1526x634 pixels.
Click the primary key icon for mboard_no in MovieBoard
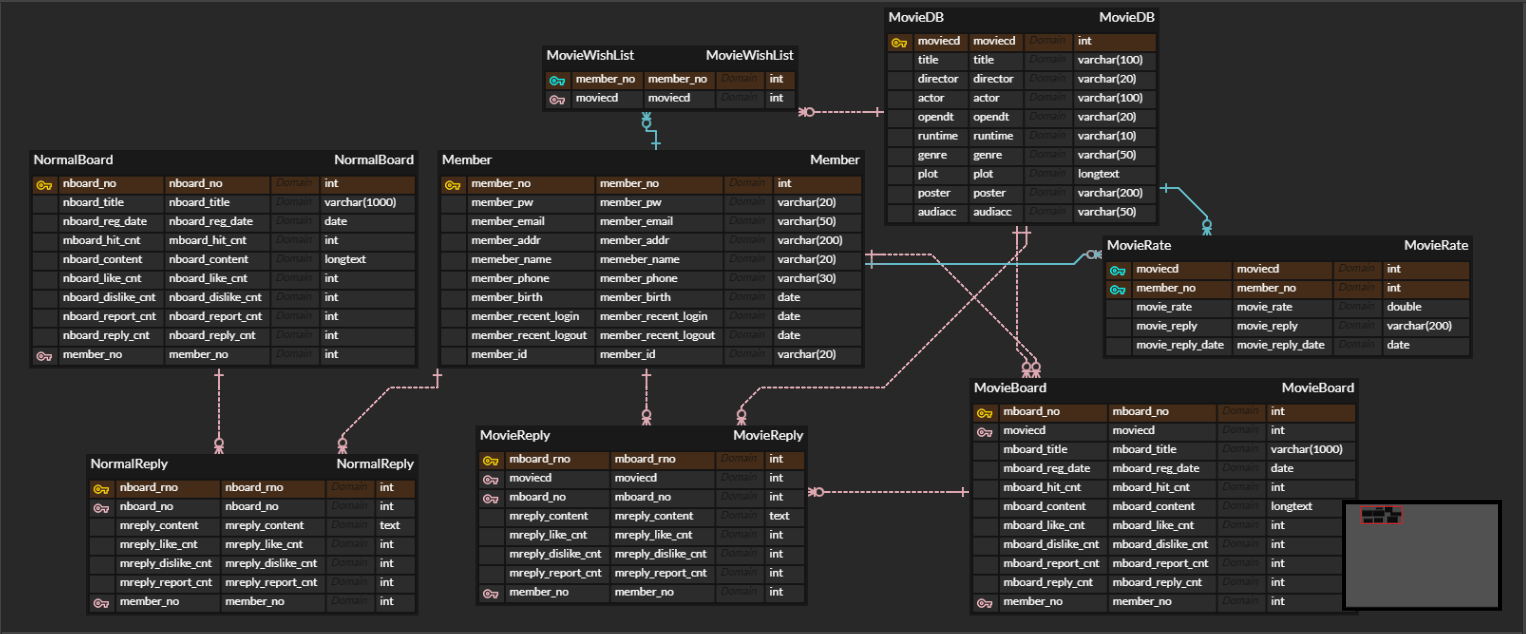coord(985,411)
